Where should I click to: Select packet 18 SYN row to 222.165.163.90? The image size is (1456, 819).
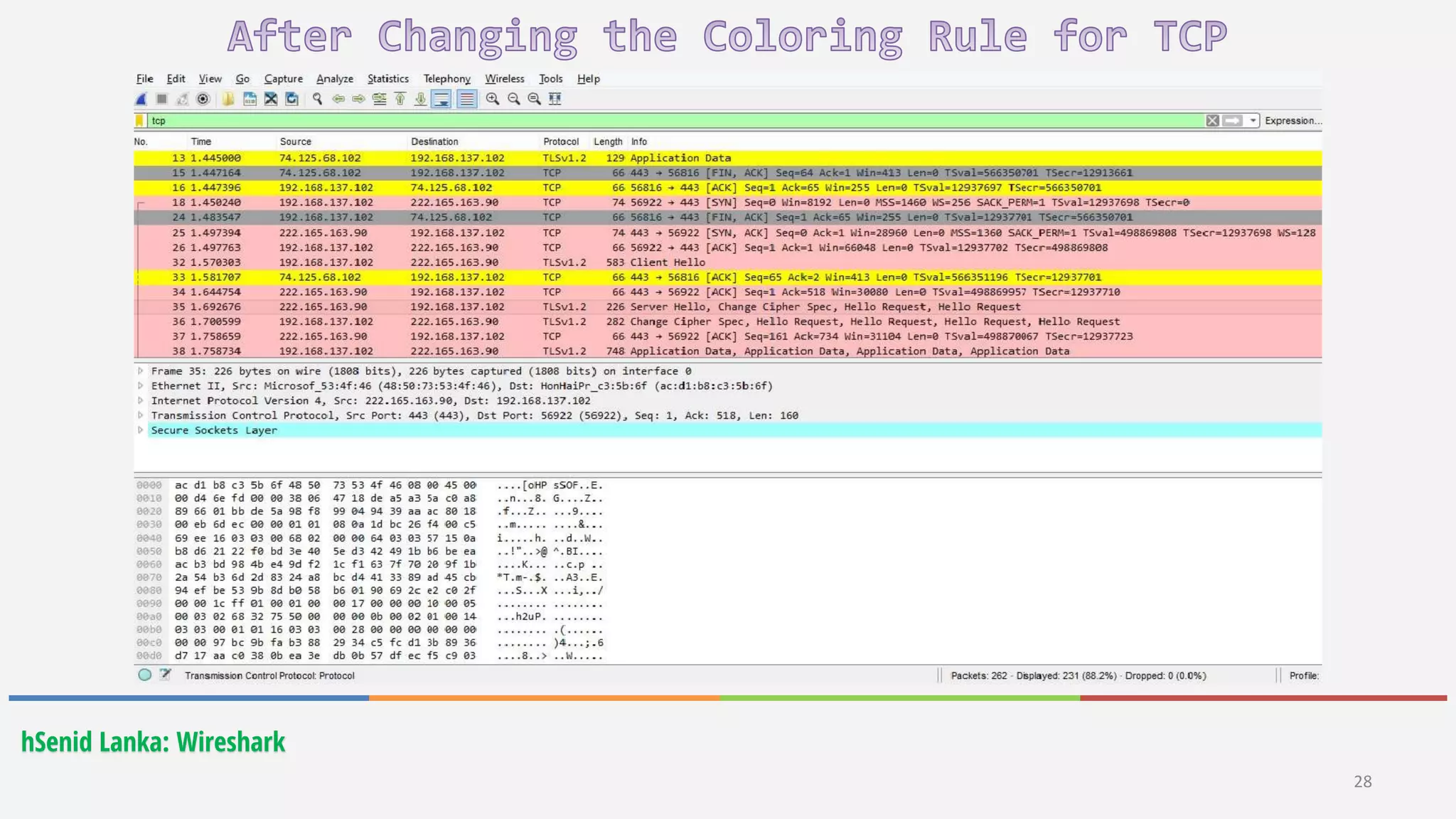(728, 203)
